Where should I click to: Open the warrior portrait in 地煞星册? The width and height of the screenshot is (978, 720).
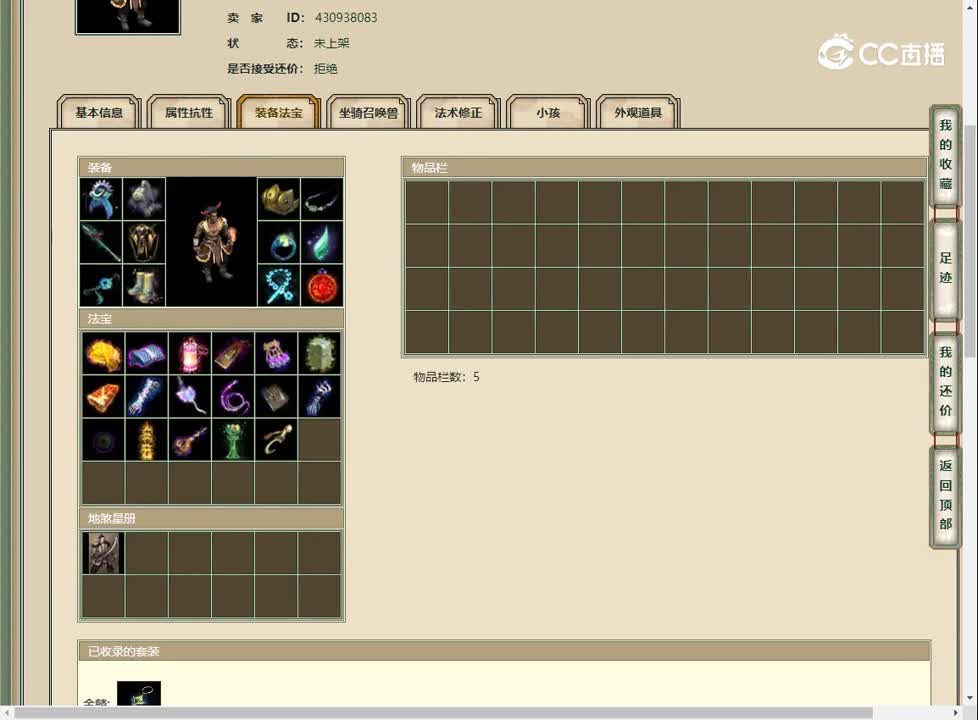(x=104, y=553)
